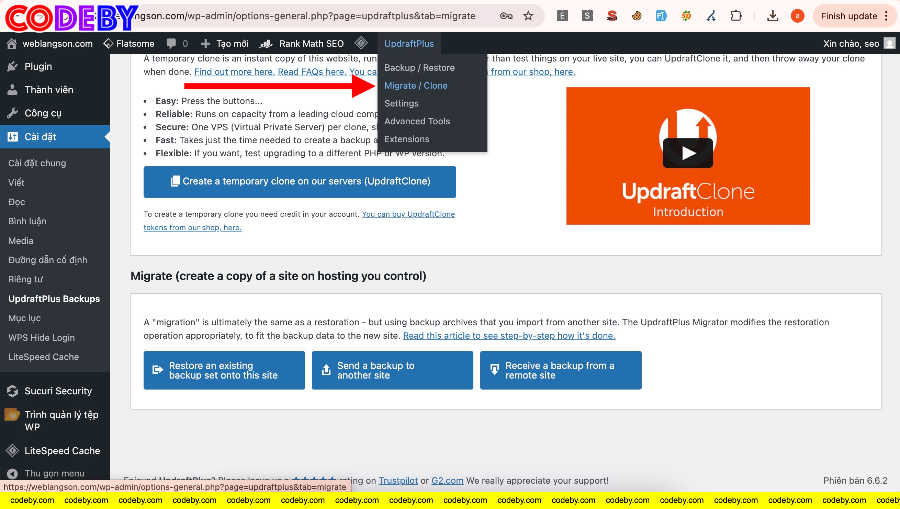Open Media settings page

[21, 240]
